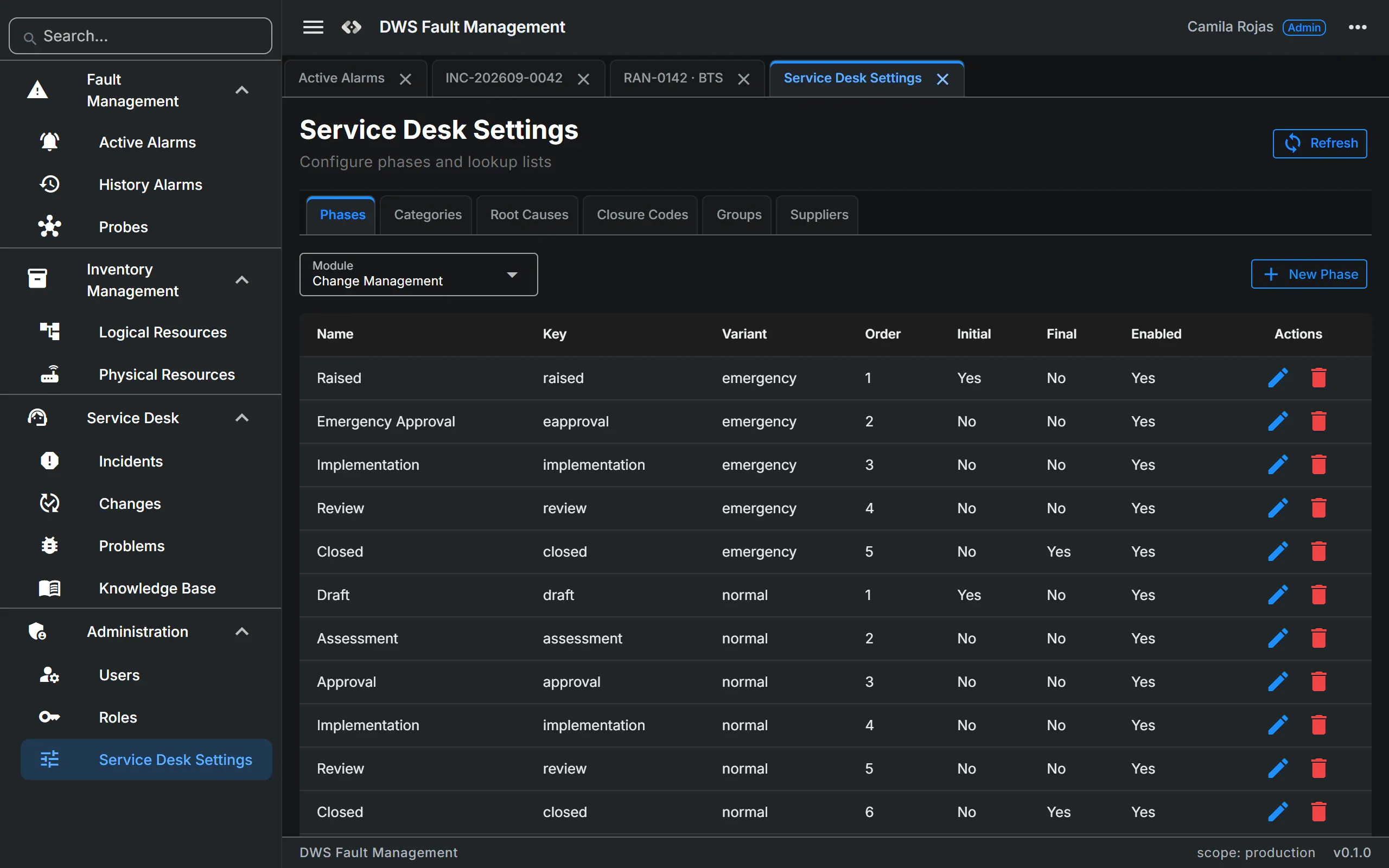The height and width of the screenshot is (868, 1389).
Task: Delete the Closed normal phase
Action: click(1319, 812)
